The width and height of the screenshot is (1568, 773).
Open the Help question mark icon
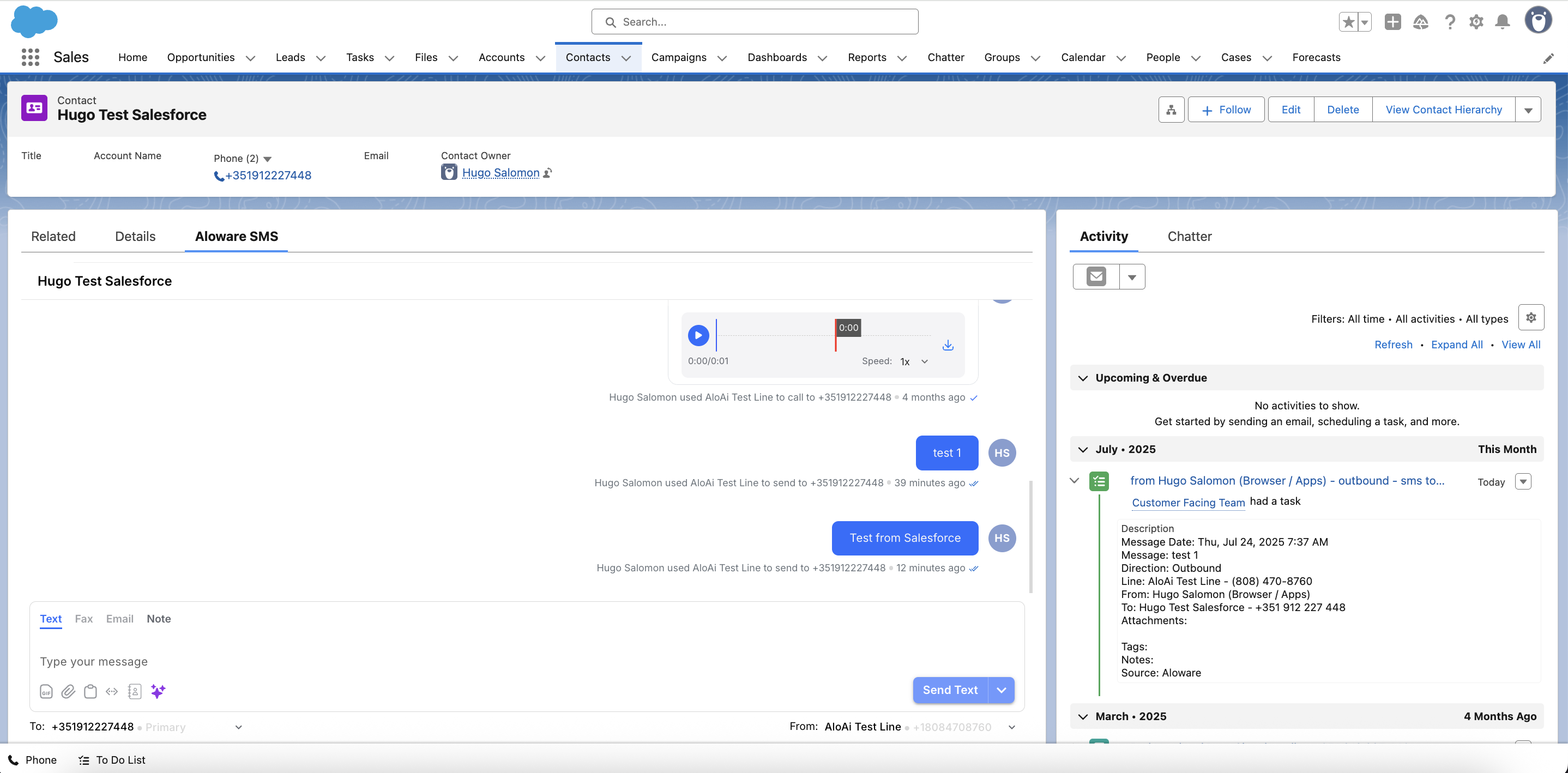tap(1450, 22)
